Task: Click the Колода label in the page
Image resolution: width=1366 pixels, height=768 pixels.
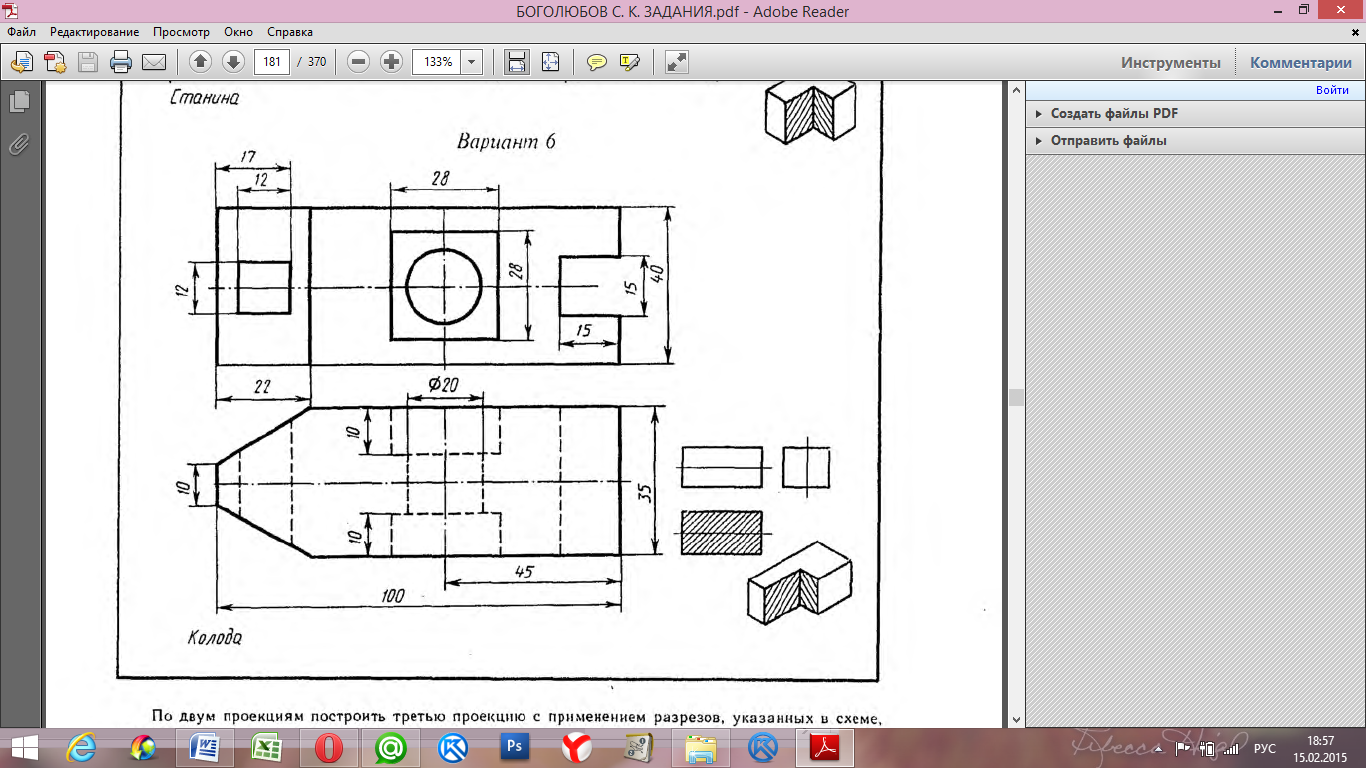Action: 214,637
